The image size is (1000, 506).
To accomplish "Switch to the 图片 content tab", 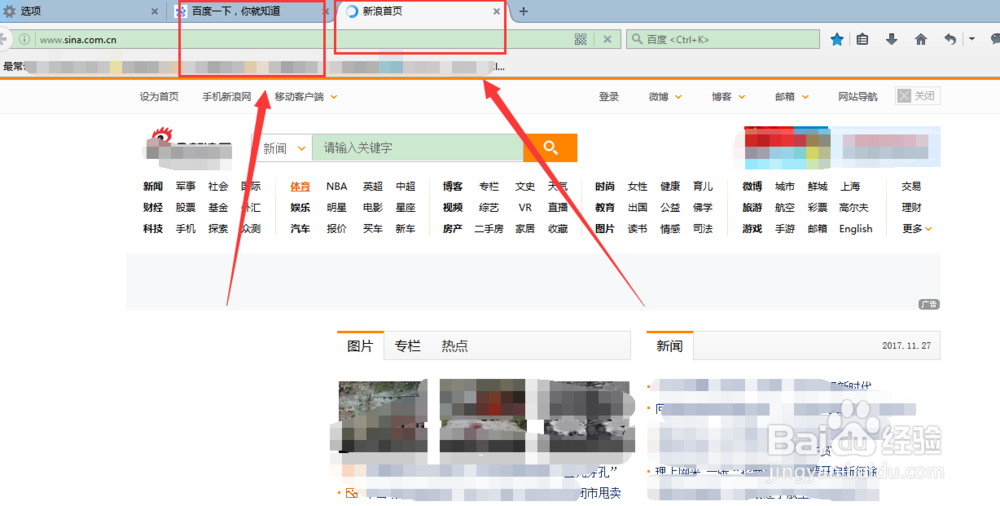I will (x=360, y=346).
